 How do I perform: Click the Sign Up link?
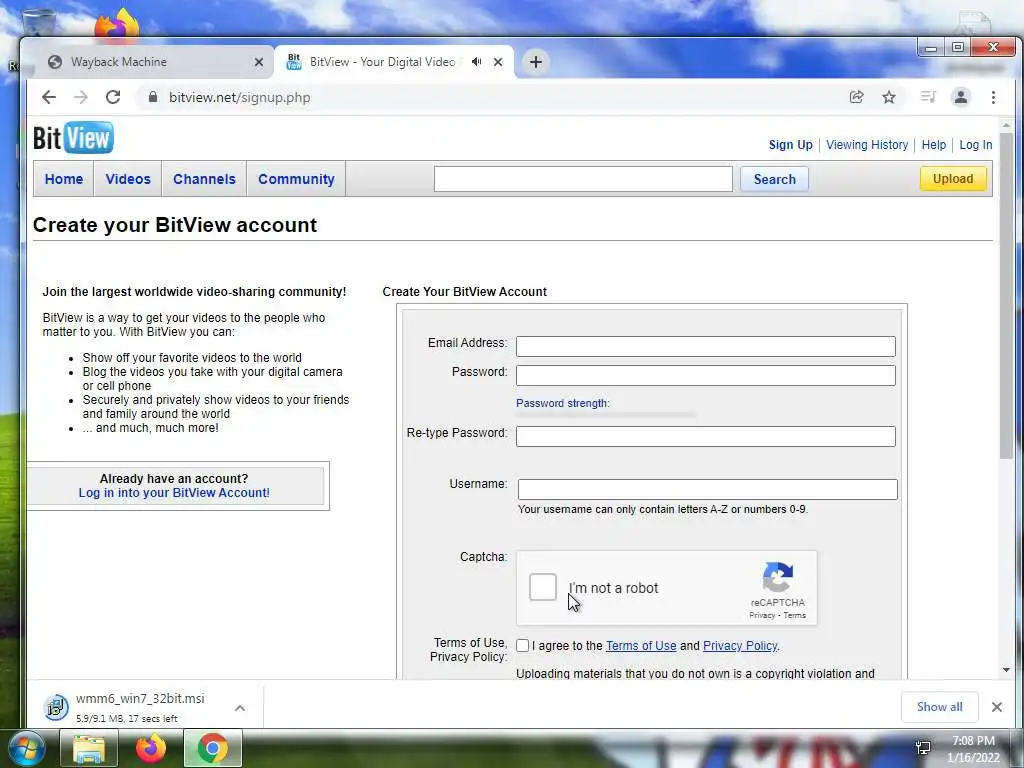[x=791, y=145]
